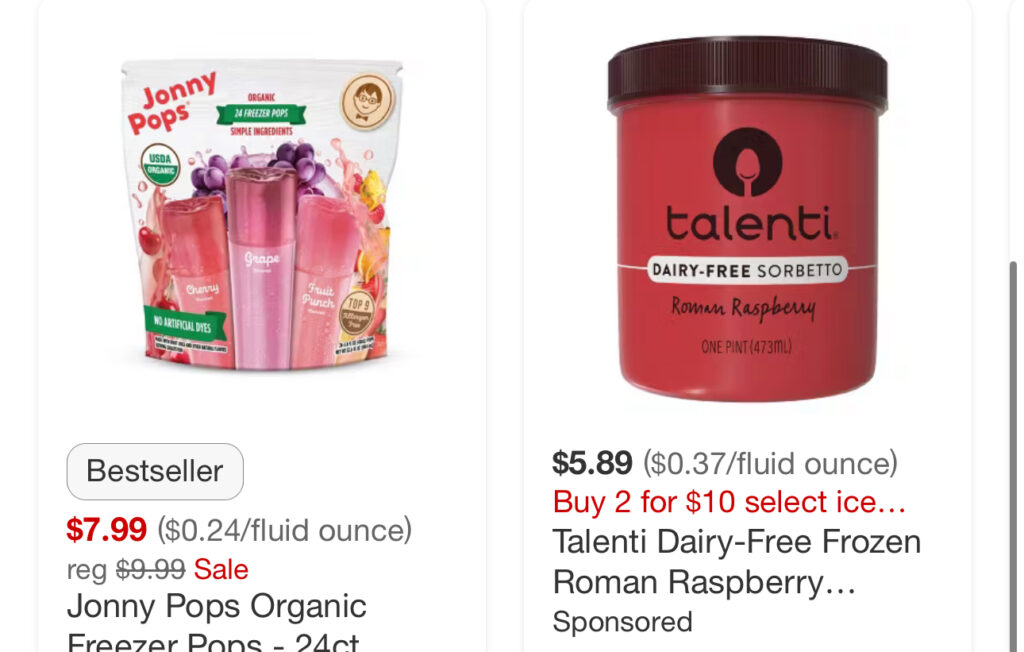Click the dark lid of the Talenti jar
1024x652 pixels.
pyautogui.click(x=747, y=73)
